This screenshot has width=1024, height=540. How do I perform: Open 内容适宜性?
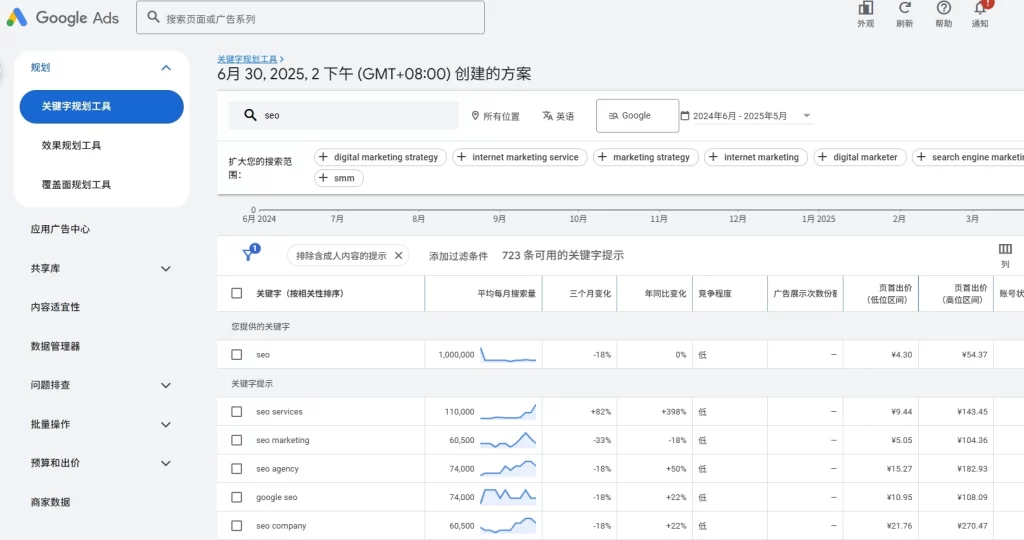56,307
